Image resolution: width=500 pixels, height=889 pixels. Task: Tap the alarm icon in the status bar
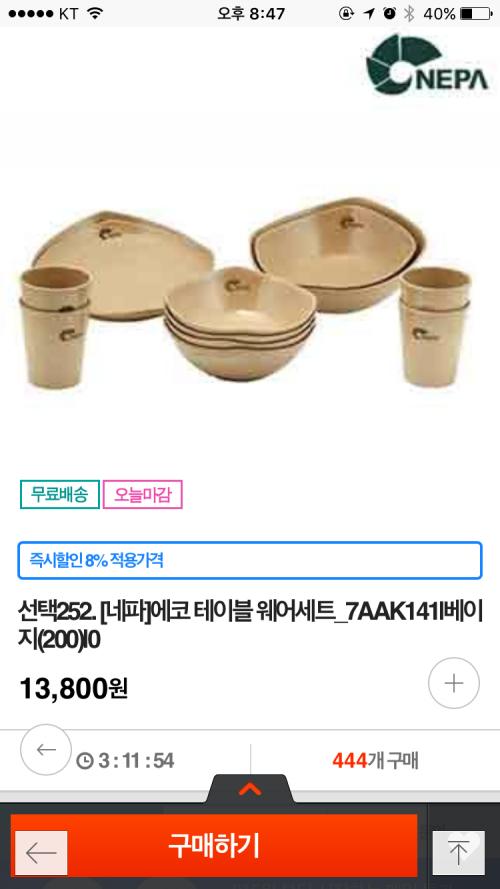pos(389,14)
